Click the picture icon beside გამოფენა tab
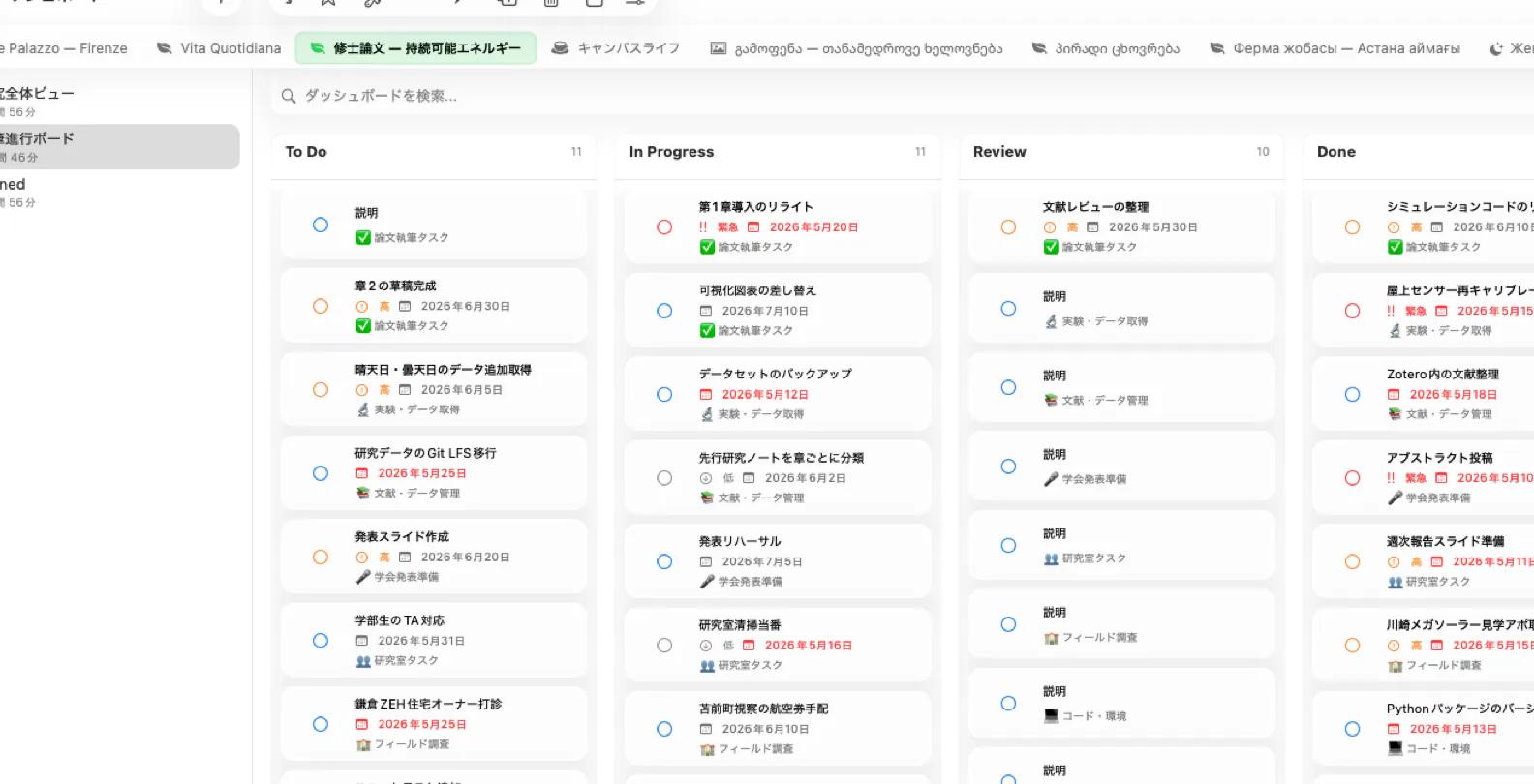 (x=718, y=47)
